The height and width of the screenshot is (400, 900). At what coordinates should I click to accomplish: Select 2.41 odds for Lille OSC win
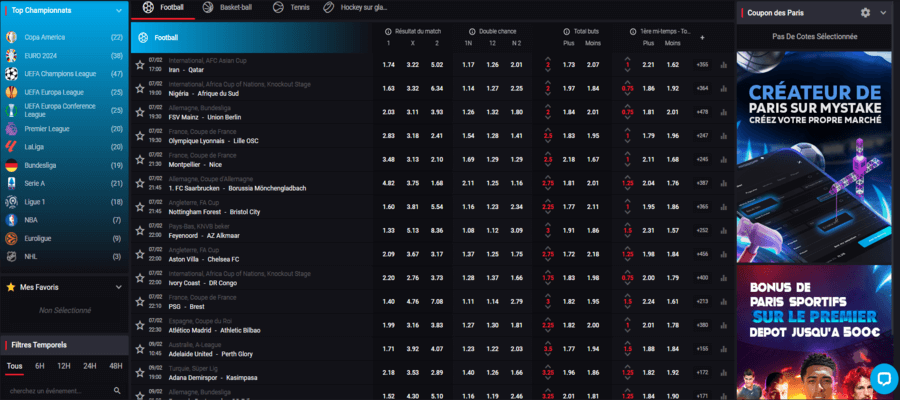click(x=437, y=136)
